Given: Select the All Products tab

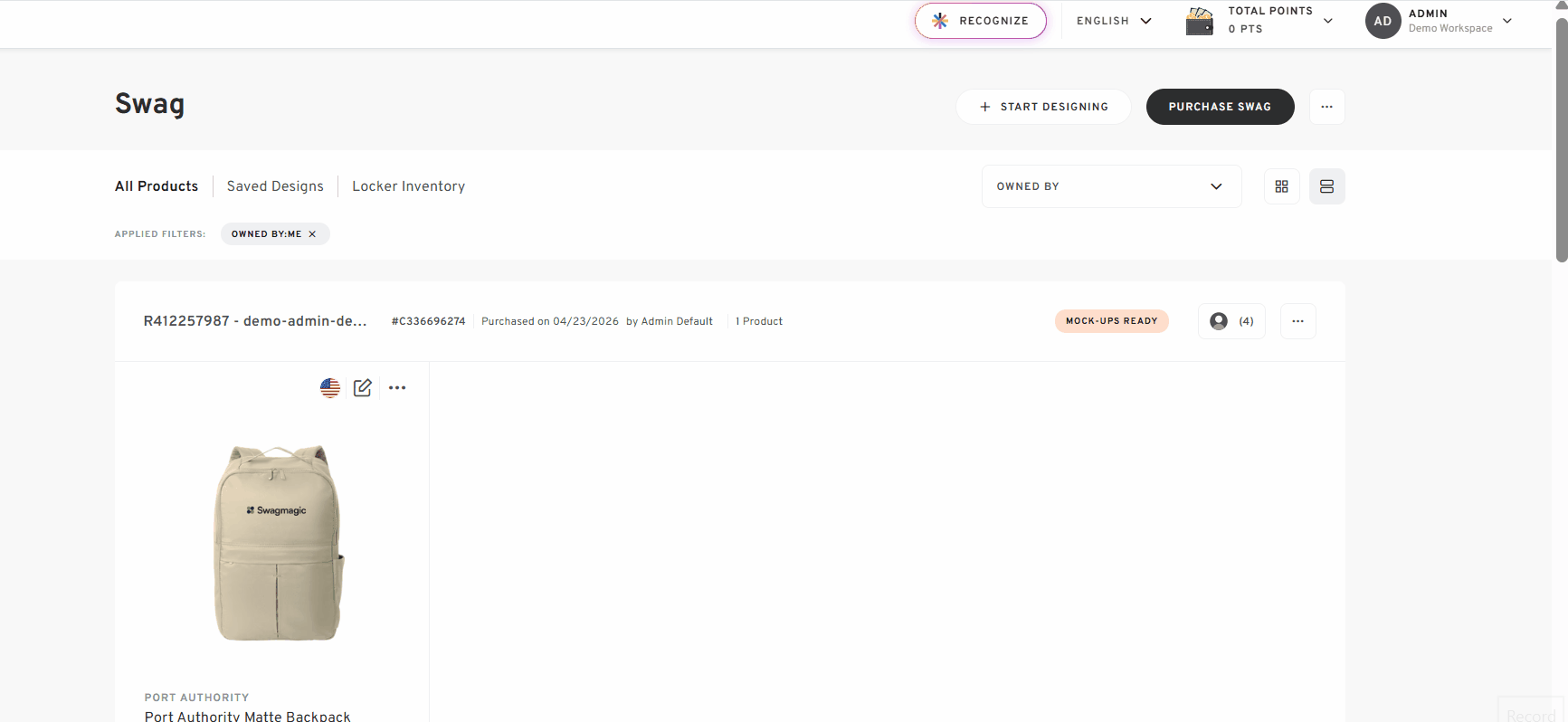Looking at the screenshot, I should [x=157, y=186].
